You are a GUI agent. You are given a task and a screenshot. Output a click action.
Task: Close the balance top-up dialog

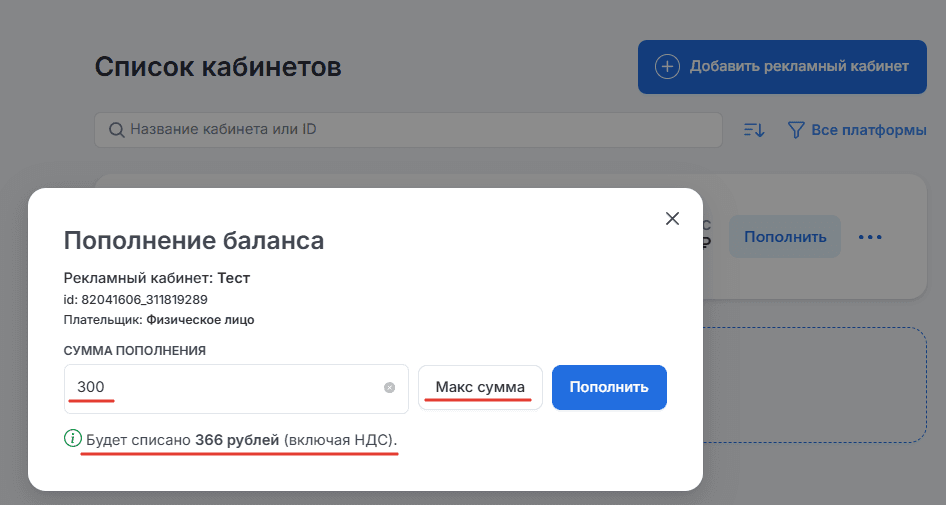coord(672,218)
